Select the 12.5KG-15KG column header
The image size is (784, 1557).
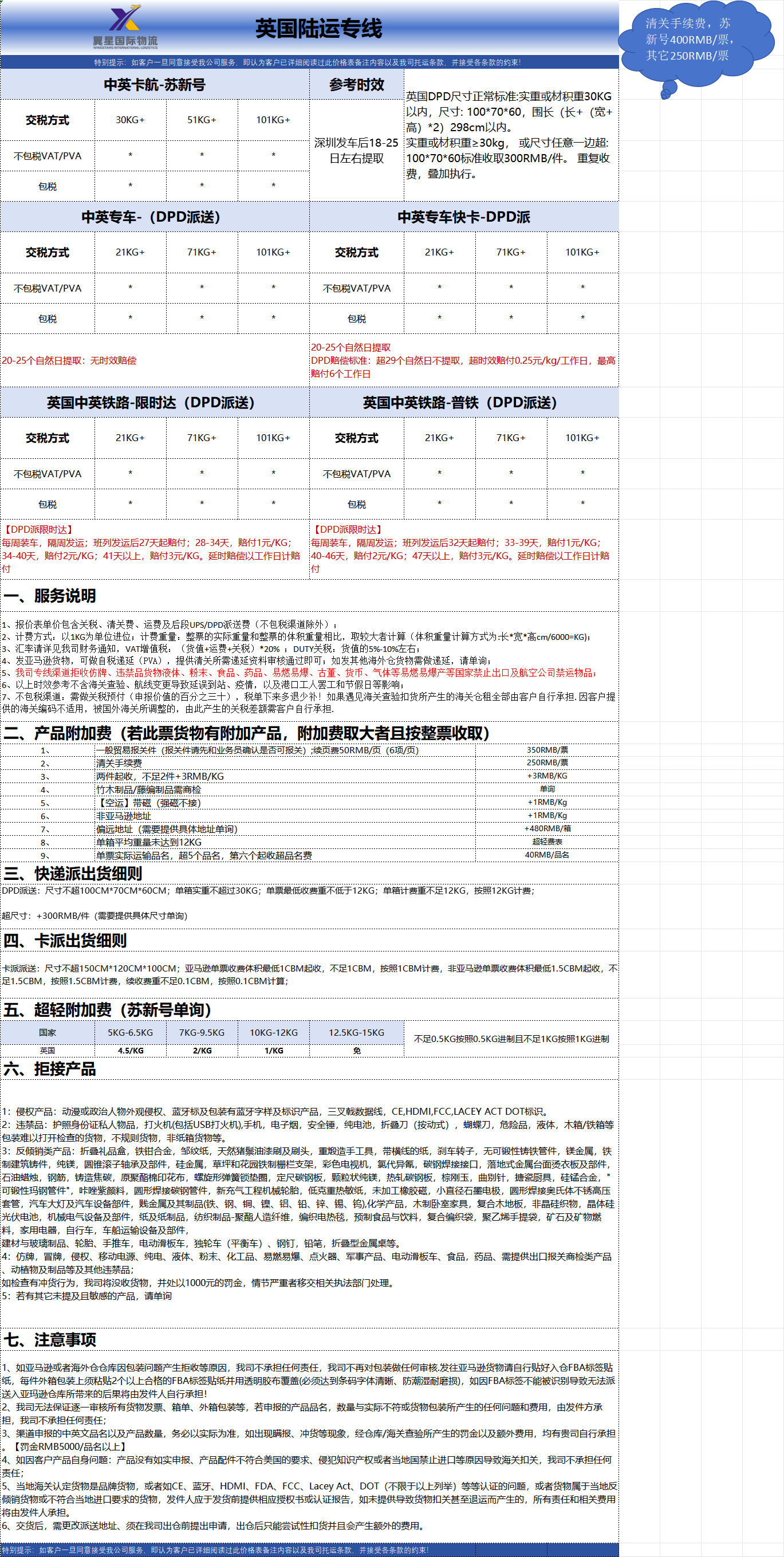(x=357, y=1033)
